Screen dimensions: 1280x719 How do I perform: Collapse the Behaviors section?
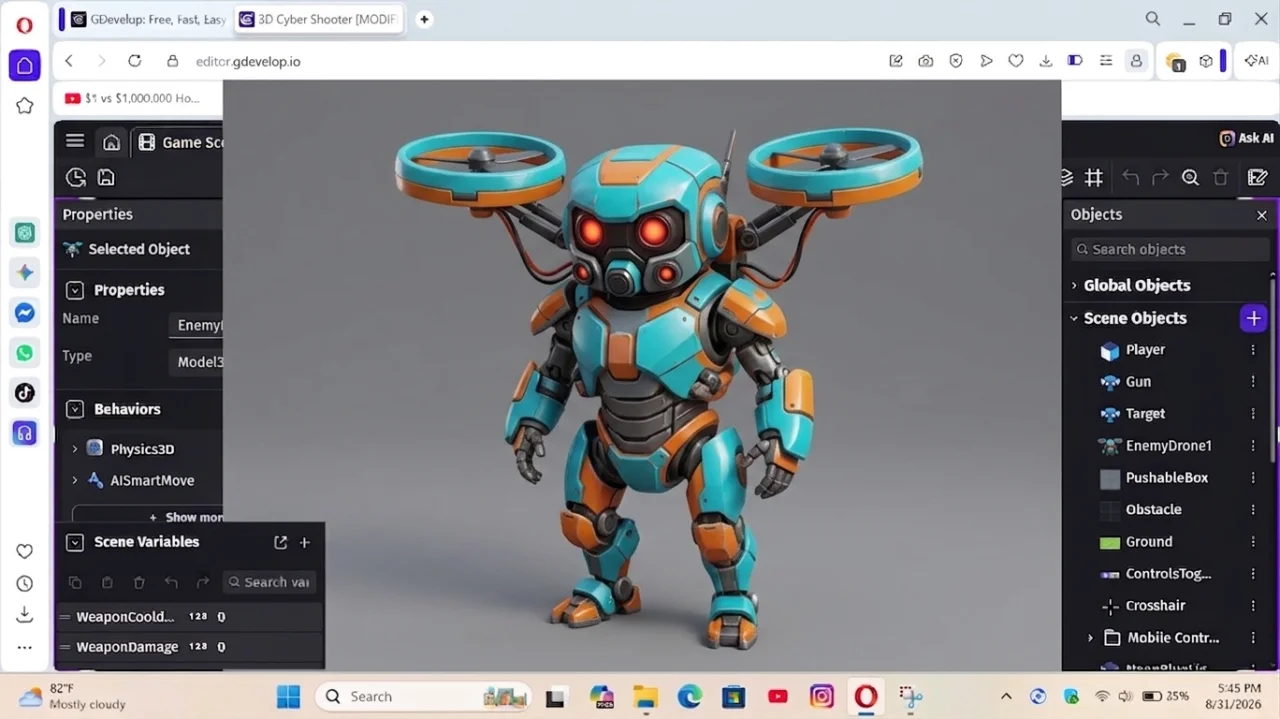[74, 409]
